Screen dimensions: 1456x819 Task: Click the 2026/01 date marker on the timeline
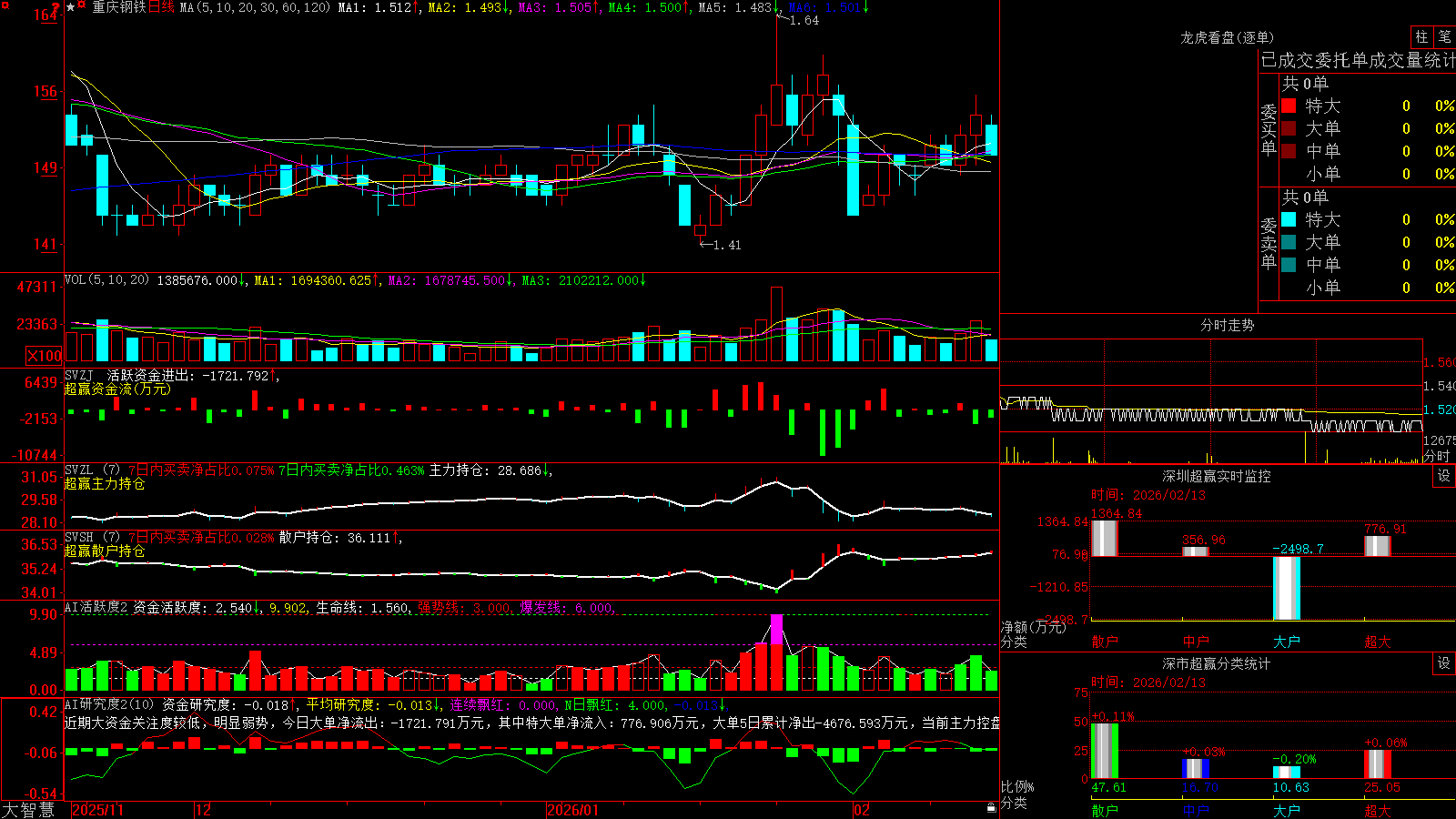[x=572, y=810]
